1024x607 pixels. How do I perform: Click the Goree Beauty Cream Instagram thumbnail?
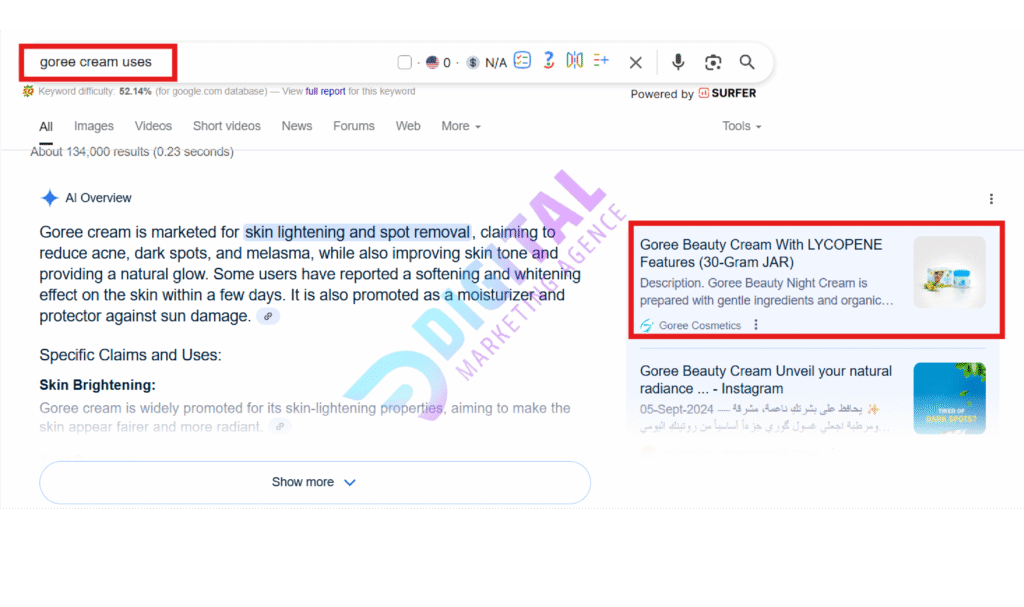point(949,398)
